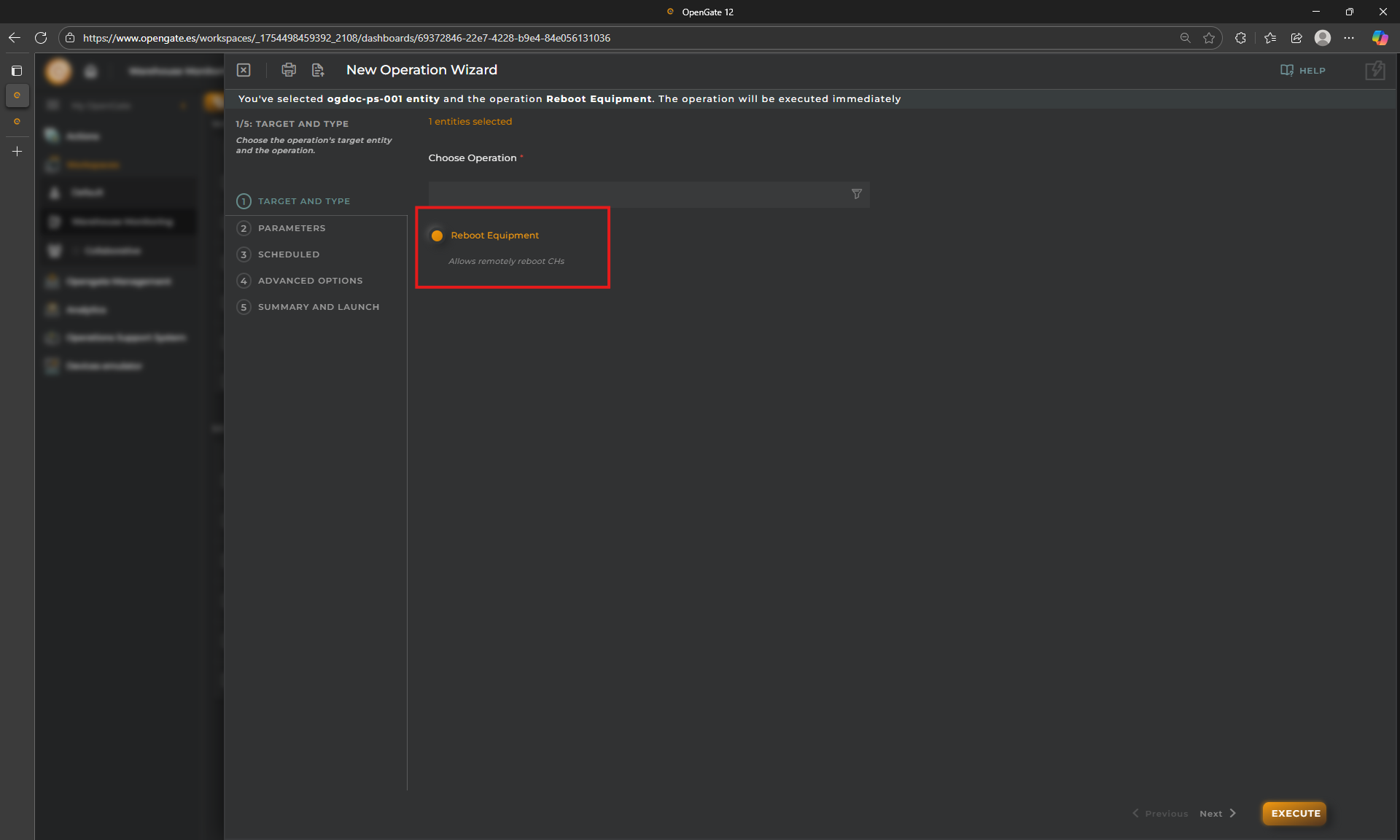
Task: Close the New Operation Wizard panel
Action: coord(244,70)
